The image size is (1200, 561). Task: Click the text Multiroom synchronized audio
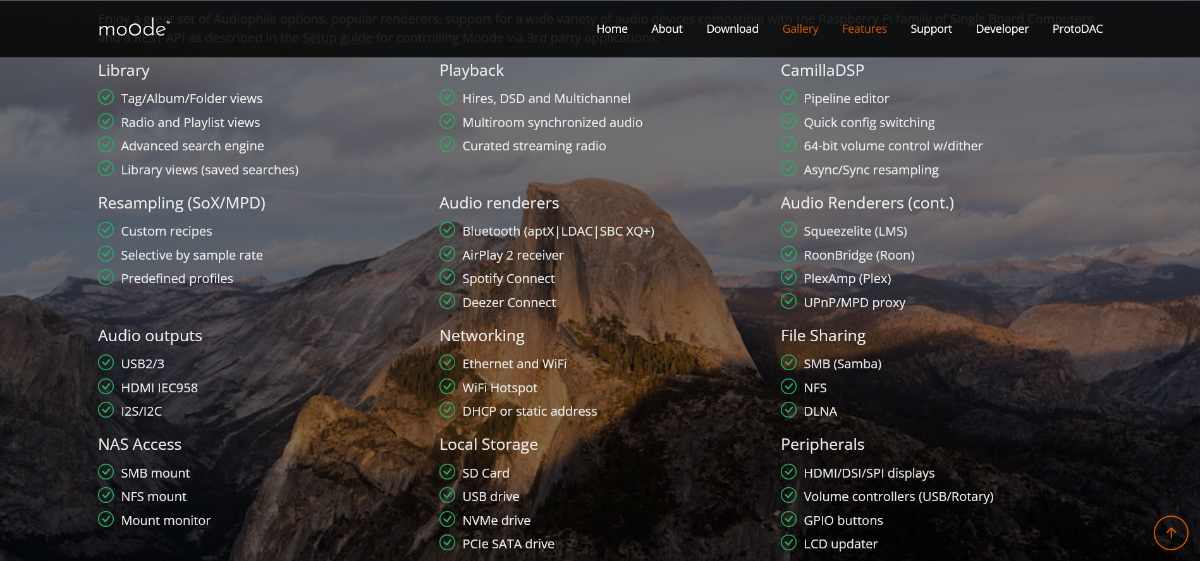(x=553, y=122)
